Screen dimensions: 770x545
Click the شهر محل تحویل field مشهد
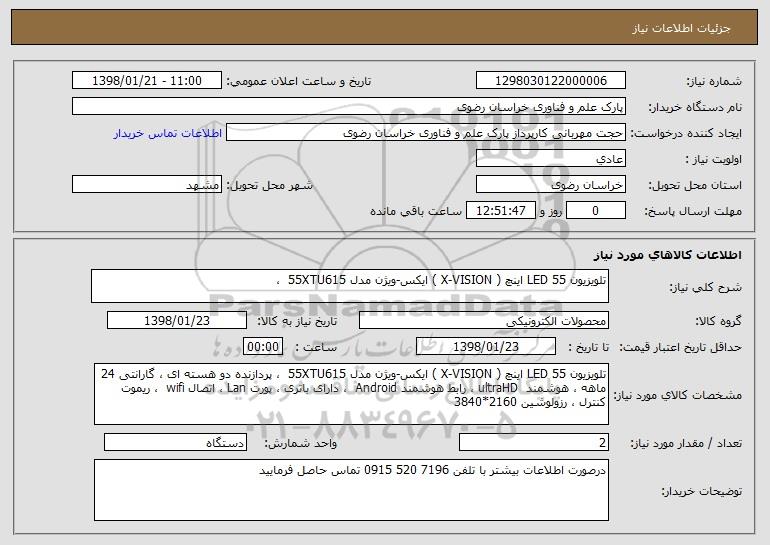click(147, 185)
